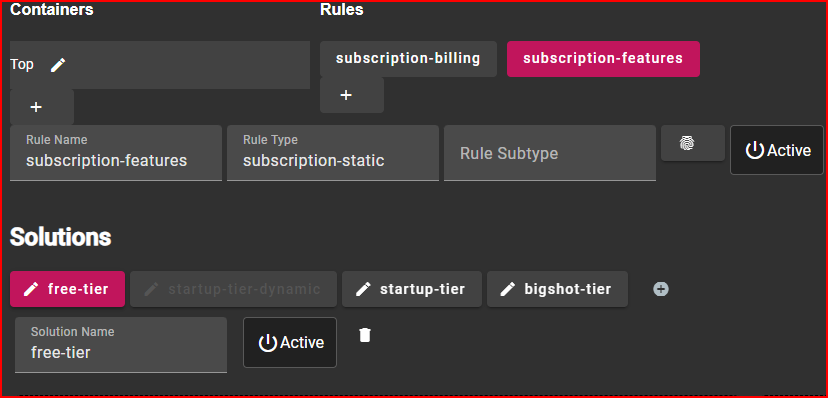Add a solution with the circled plus icon

point(661,289)
